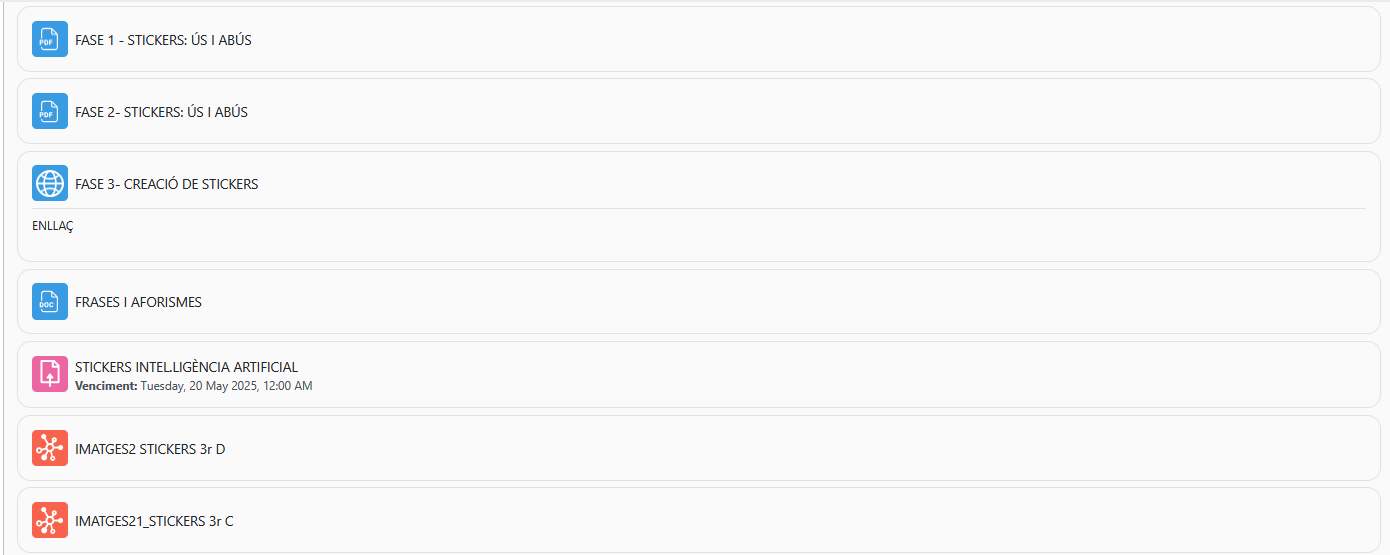The width and height of the screenshot is (1390, 555).
Task: Follow the FASE 3- CREACIÓ DE STICKERS link
Action: pos(166,184)
